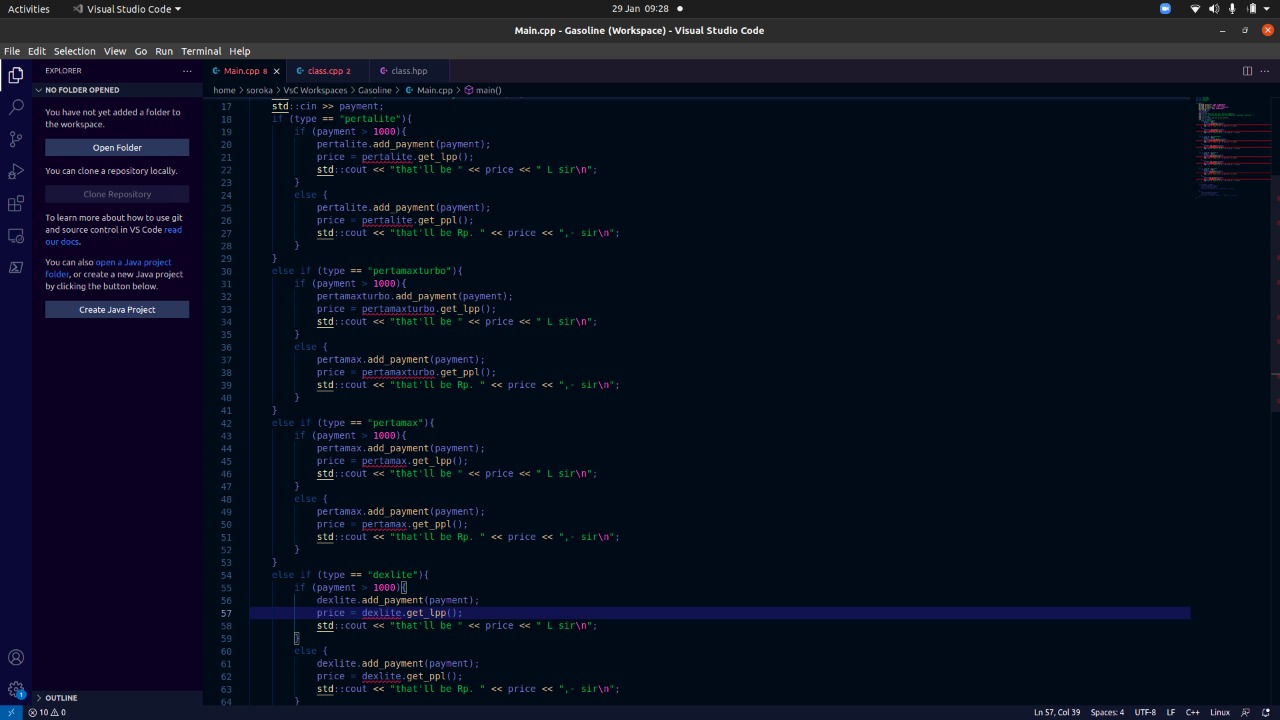Open Explorer Views and More Actions ellipsis

[186, 71]
